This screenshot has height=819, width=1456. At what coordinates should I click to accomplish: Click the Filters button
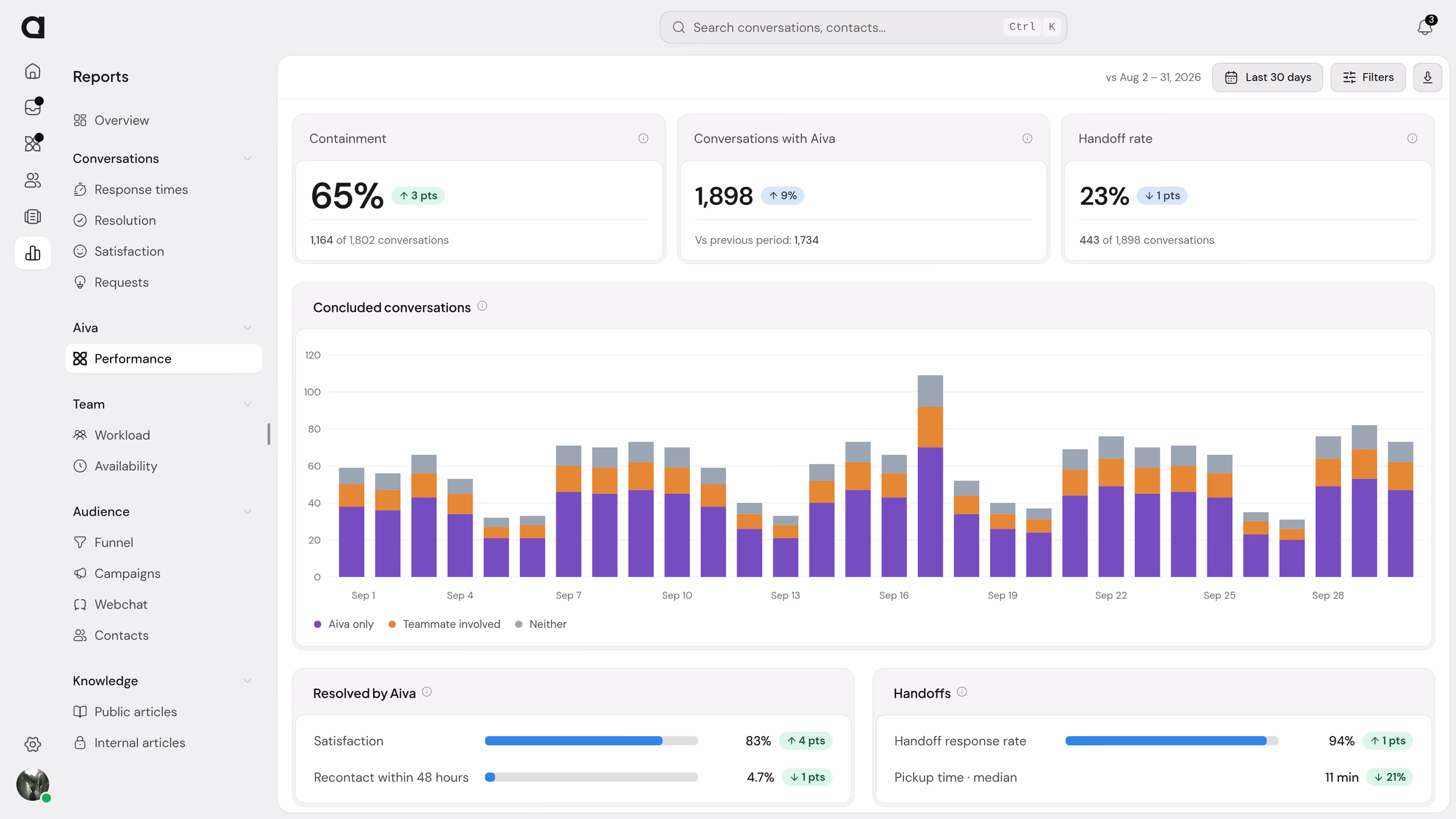[1368, 77]
